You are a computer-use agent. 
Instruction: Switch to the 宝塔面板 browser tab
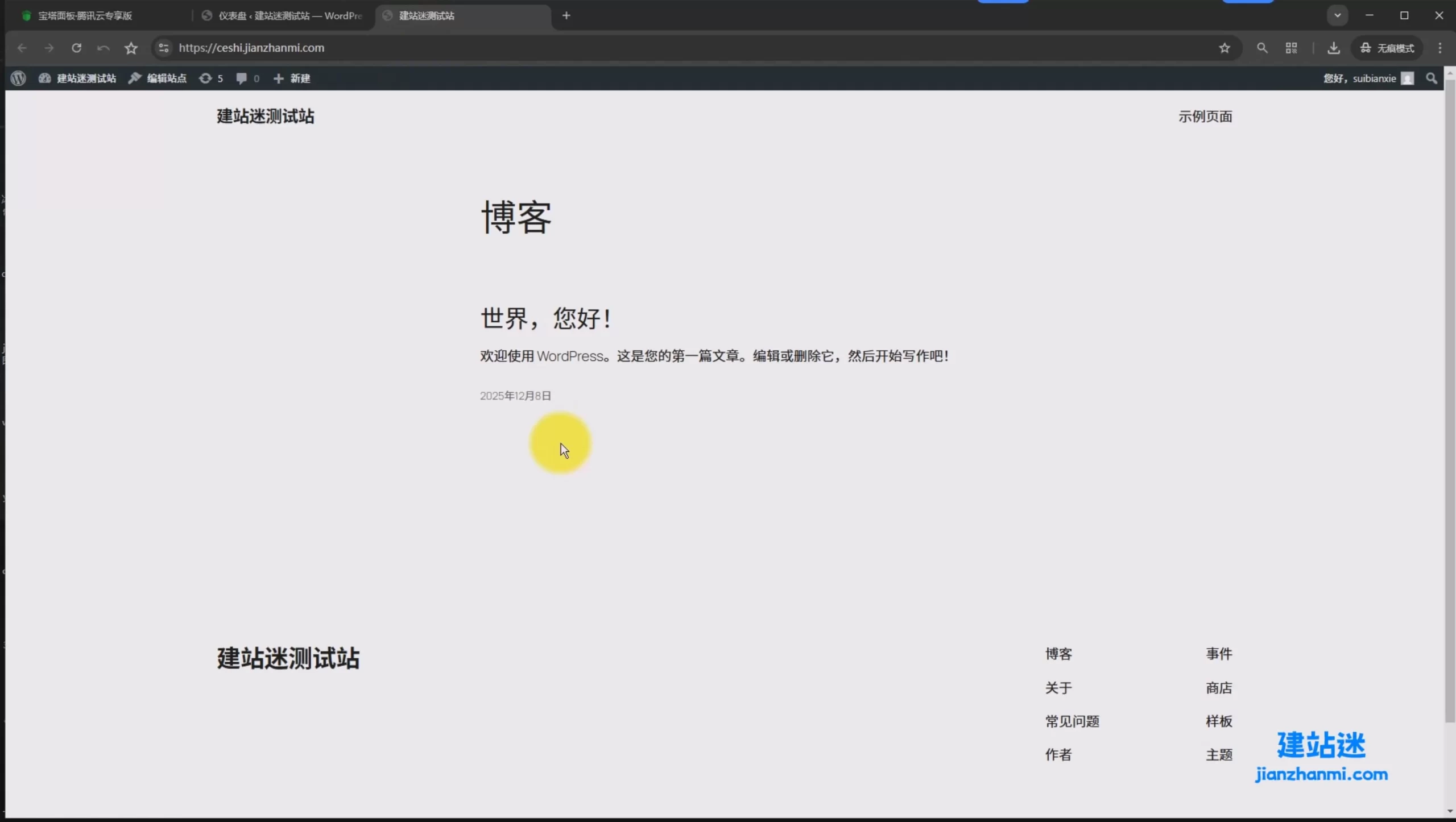click(85, 16)
